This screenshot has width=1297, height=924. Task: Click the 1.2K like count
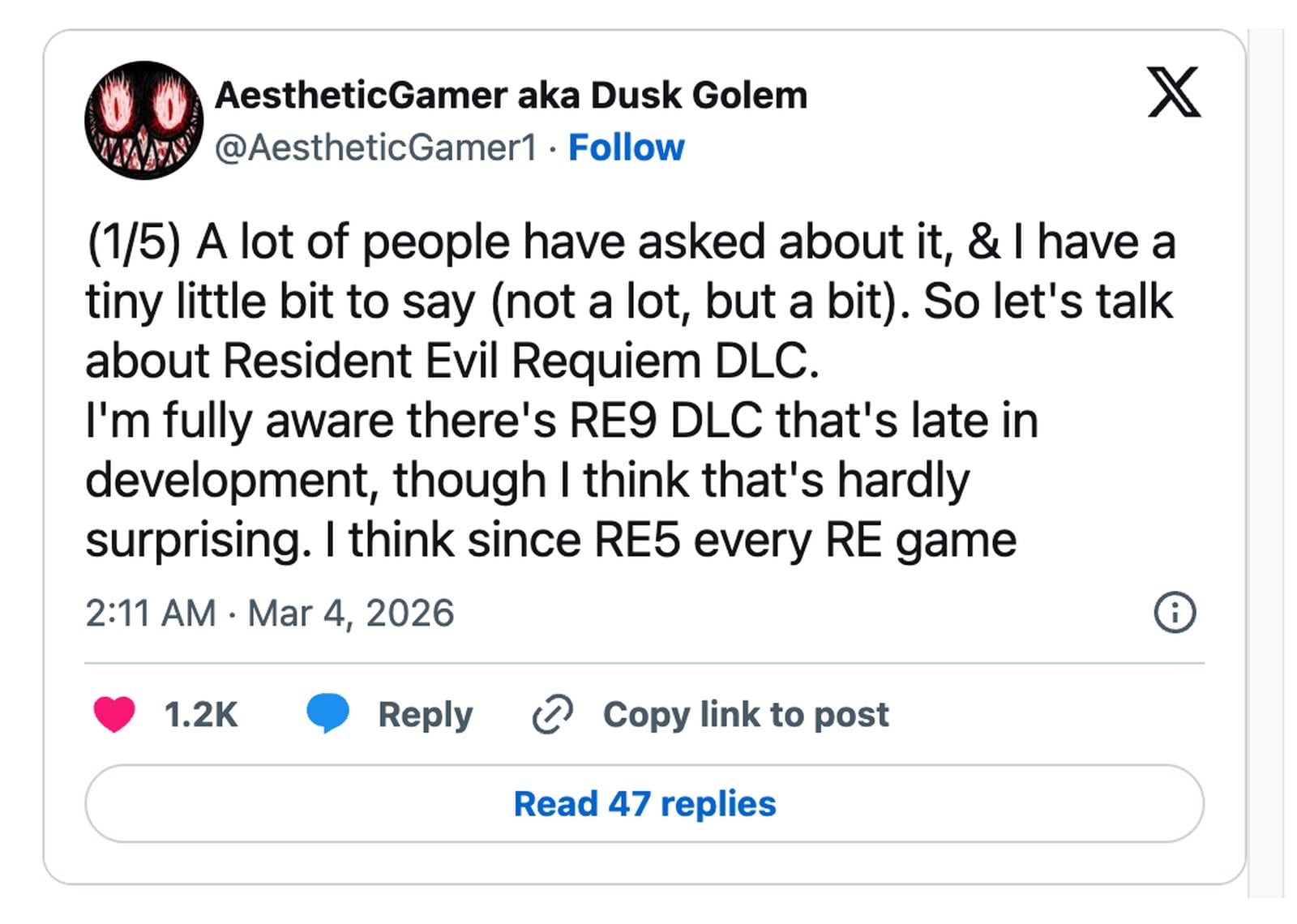coord(200,715)
